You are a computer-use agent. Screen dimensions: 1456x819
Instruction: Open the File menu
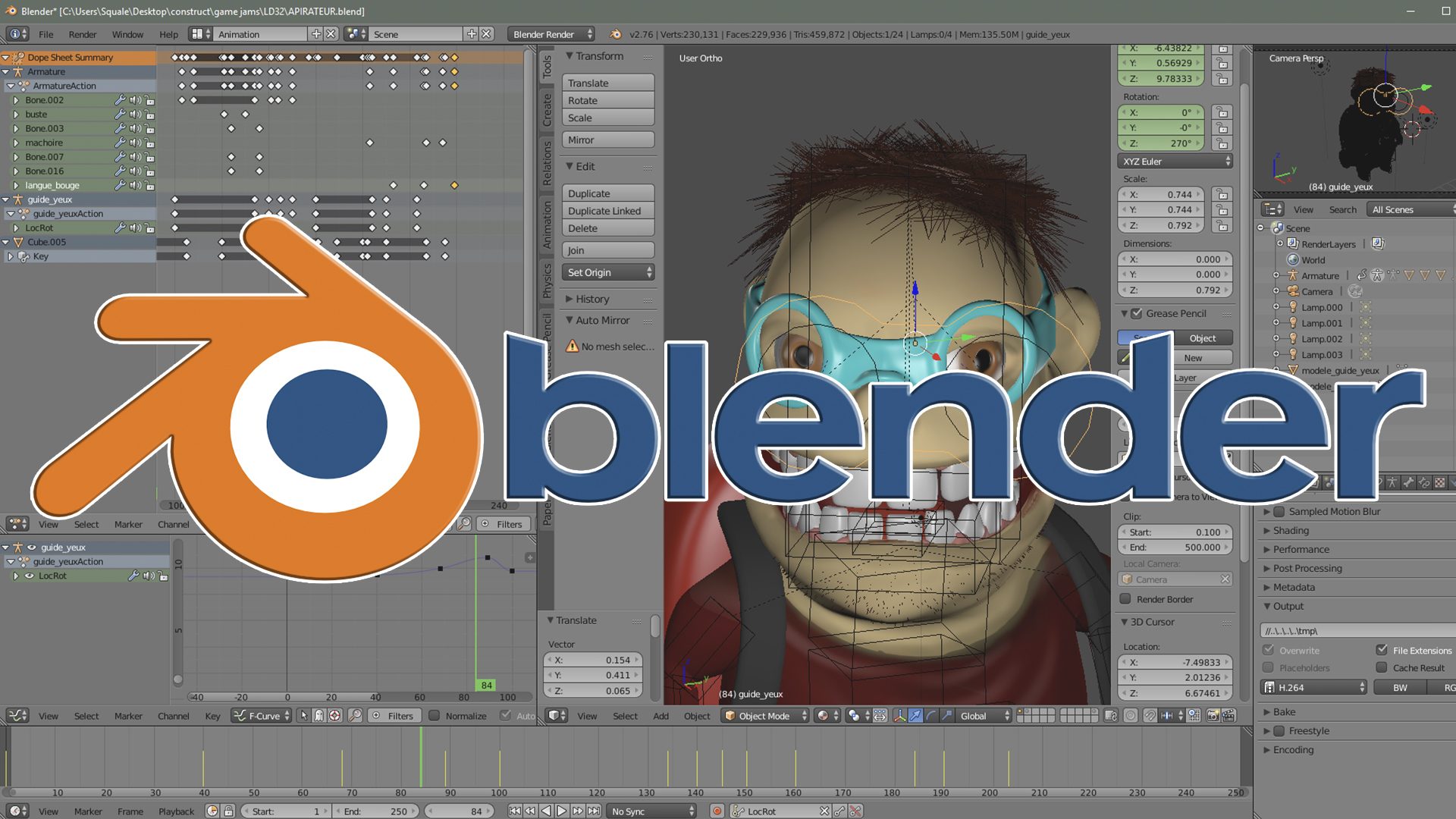46,34
